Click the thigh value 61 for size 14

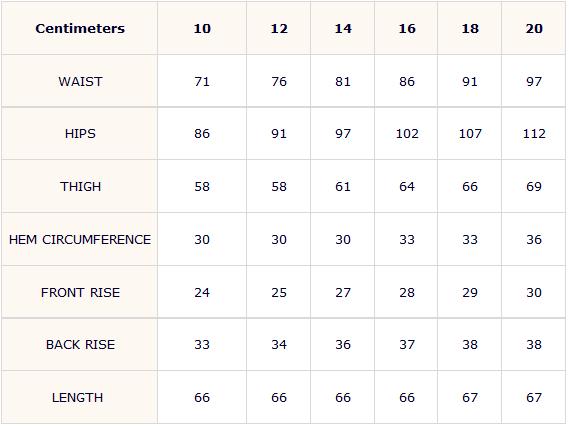tap(343, 187)
